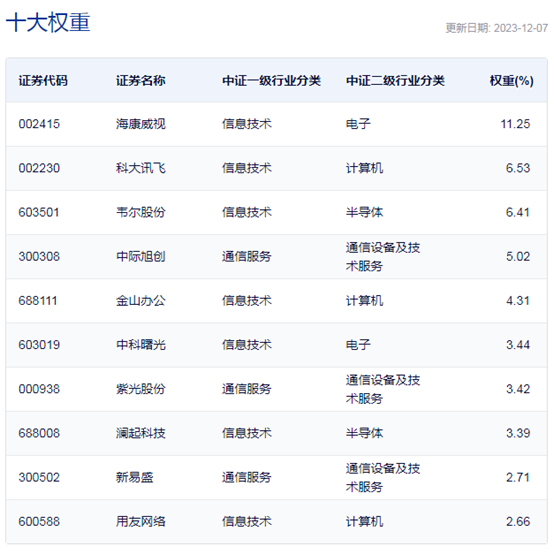Screen dimensions: 554x554
Task: Select security code 300502
Action: pos(39,478)
